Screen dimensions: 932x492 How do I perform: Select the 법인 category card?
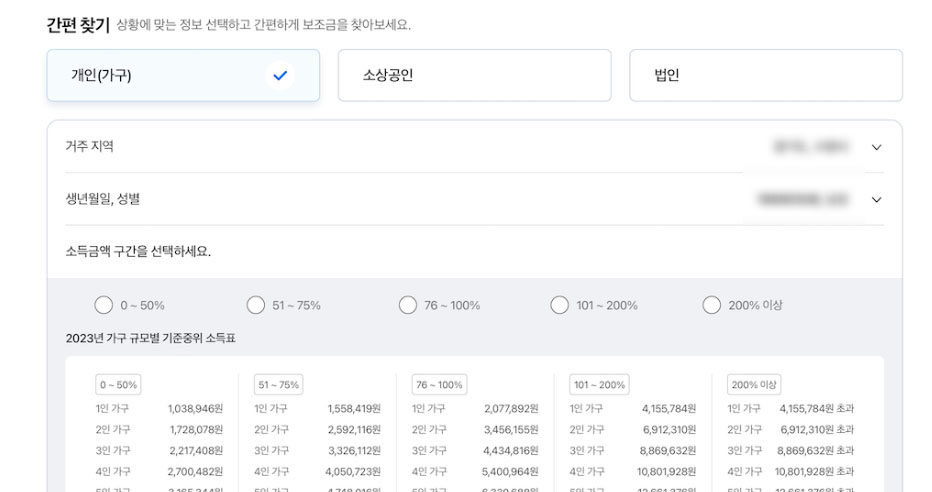766,75
